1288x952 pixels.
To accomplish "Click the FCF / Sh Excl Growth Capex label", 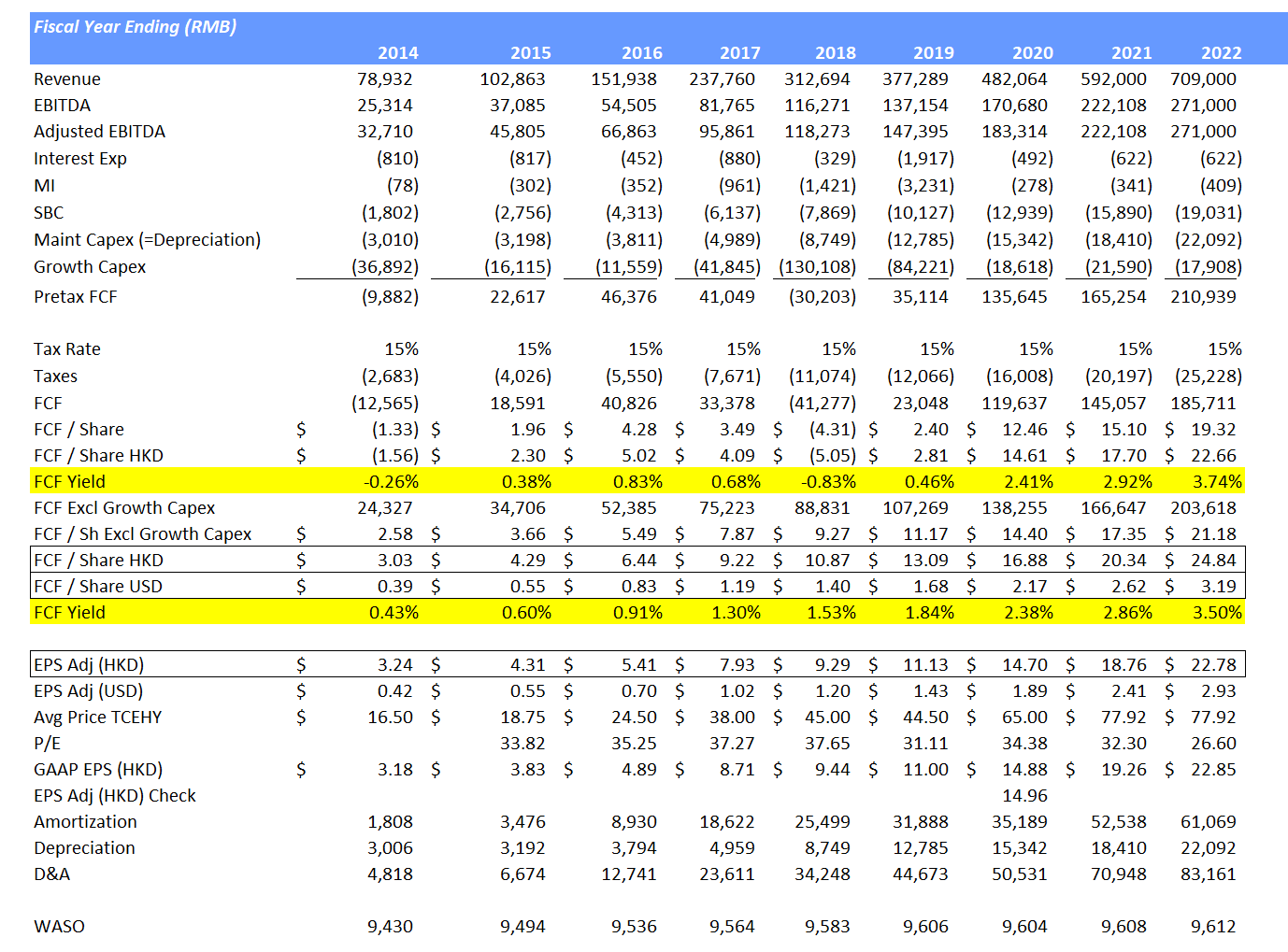I will click(143, 534).
